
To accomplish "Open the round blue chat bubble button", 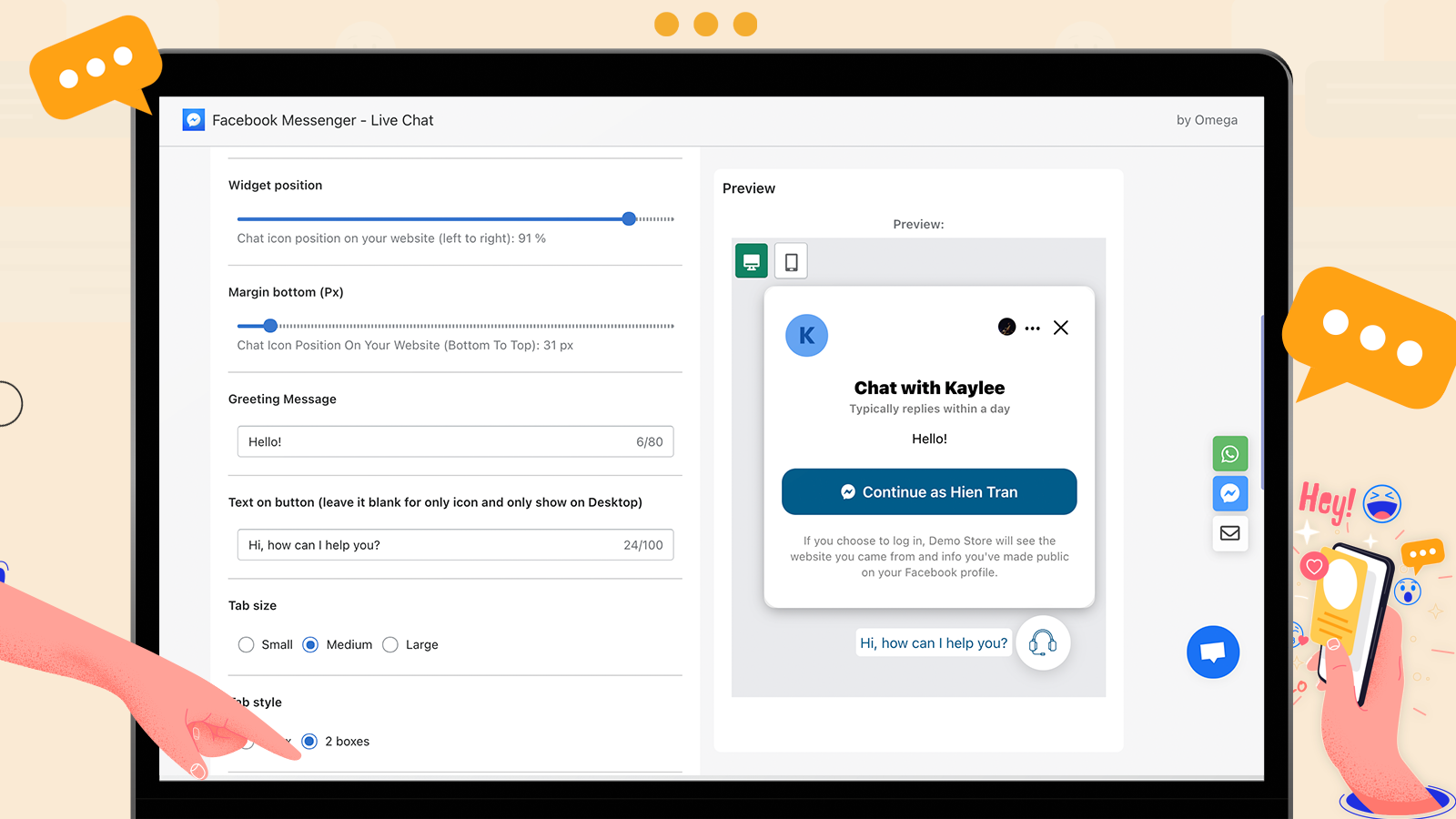I will pos(1213,652).
